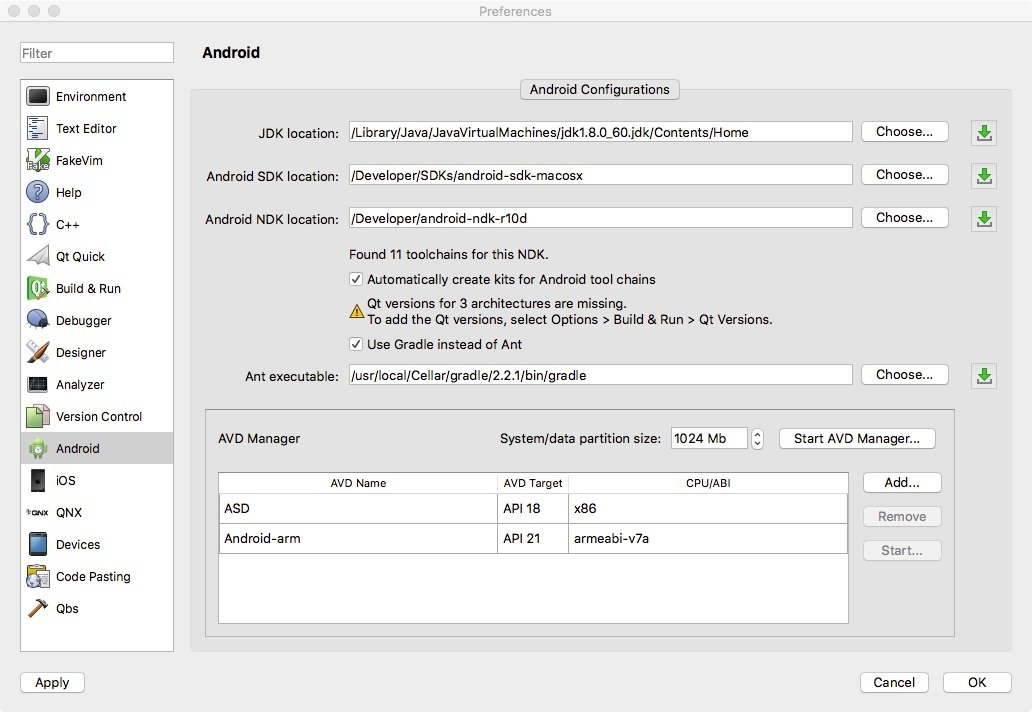Add a new AVD
1032x712 pixels.
(902, 482)
